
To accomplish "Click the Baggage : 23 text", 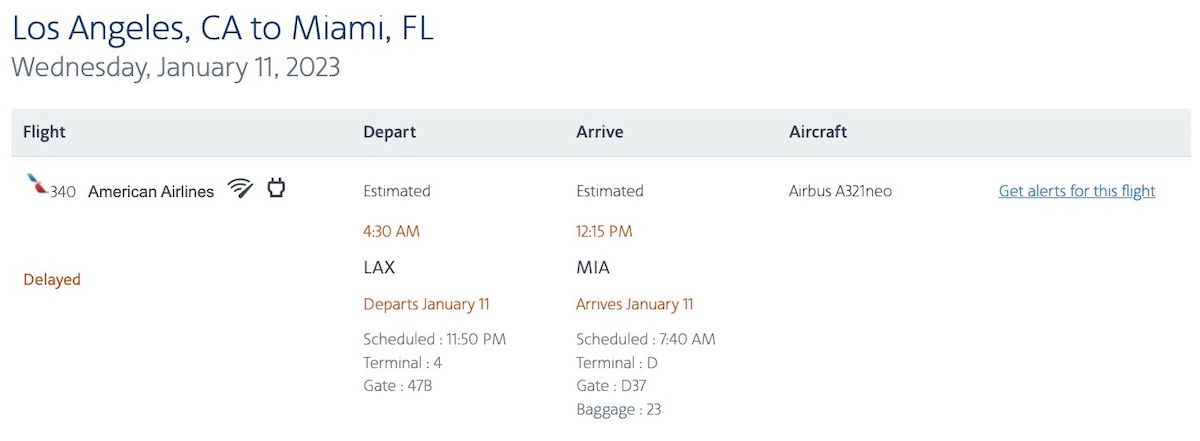I will pyautogui.click(x=619, y=409).
